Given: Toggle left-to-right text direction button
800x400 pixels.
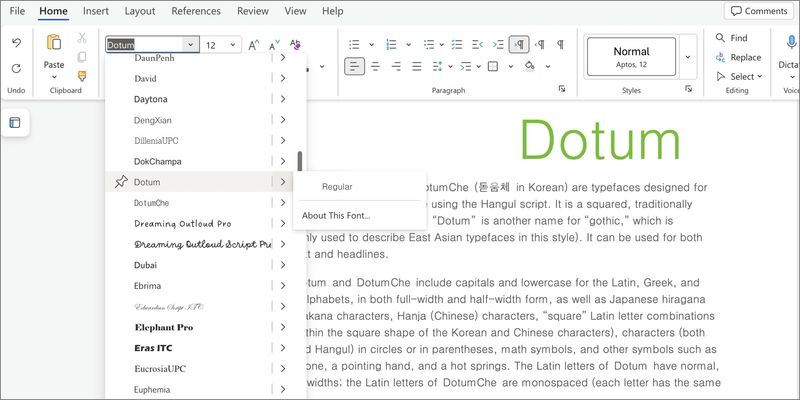Looking at the screenshot, I should [x=519, y=45].
